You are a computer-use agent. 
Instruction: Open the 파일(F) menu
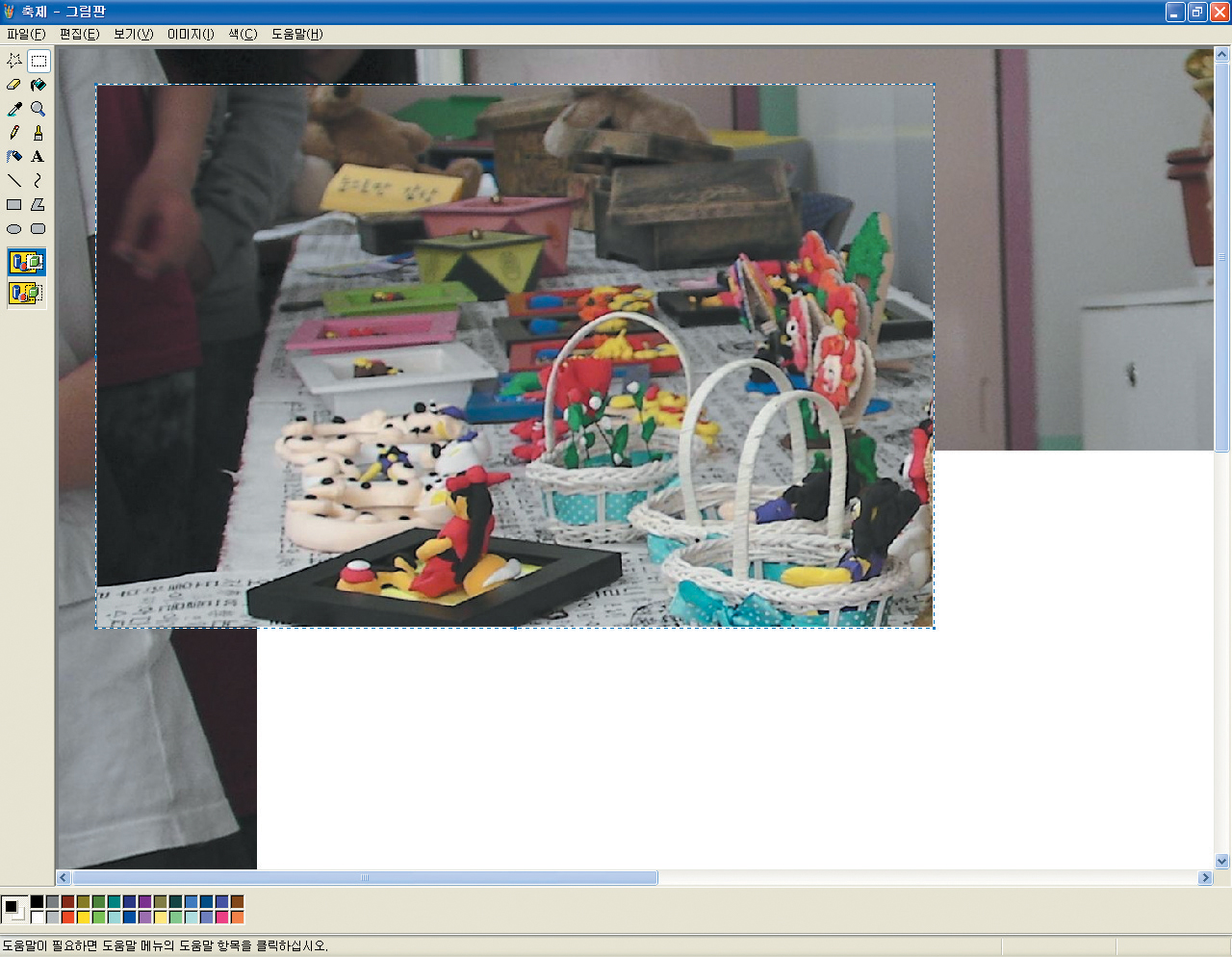pos(26,34)
